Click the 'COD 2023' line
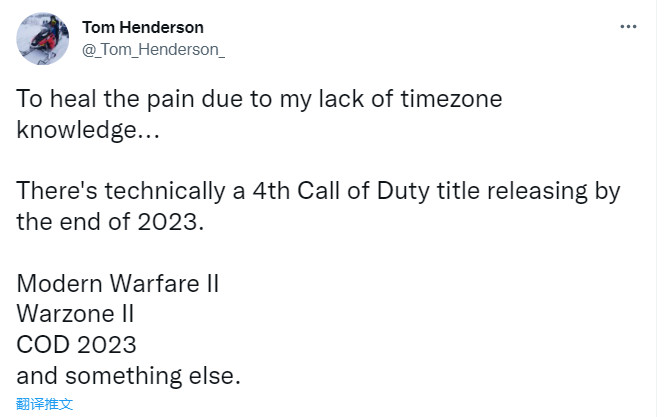The height and width of the screenshot is (417, 664). coord(76,344)
